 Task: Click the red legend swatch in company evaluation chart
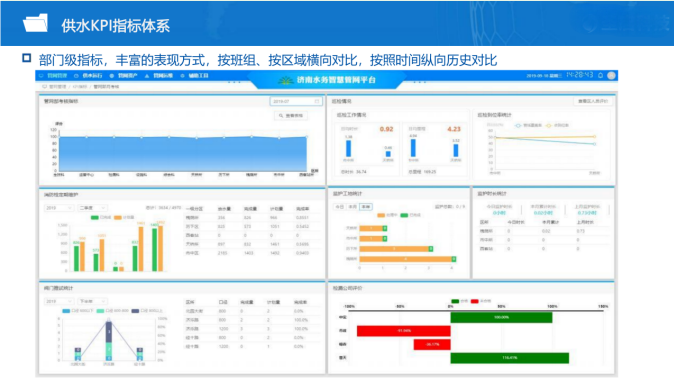click(x=475, y=301)
